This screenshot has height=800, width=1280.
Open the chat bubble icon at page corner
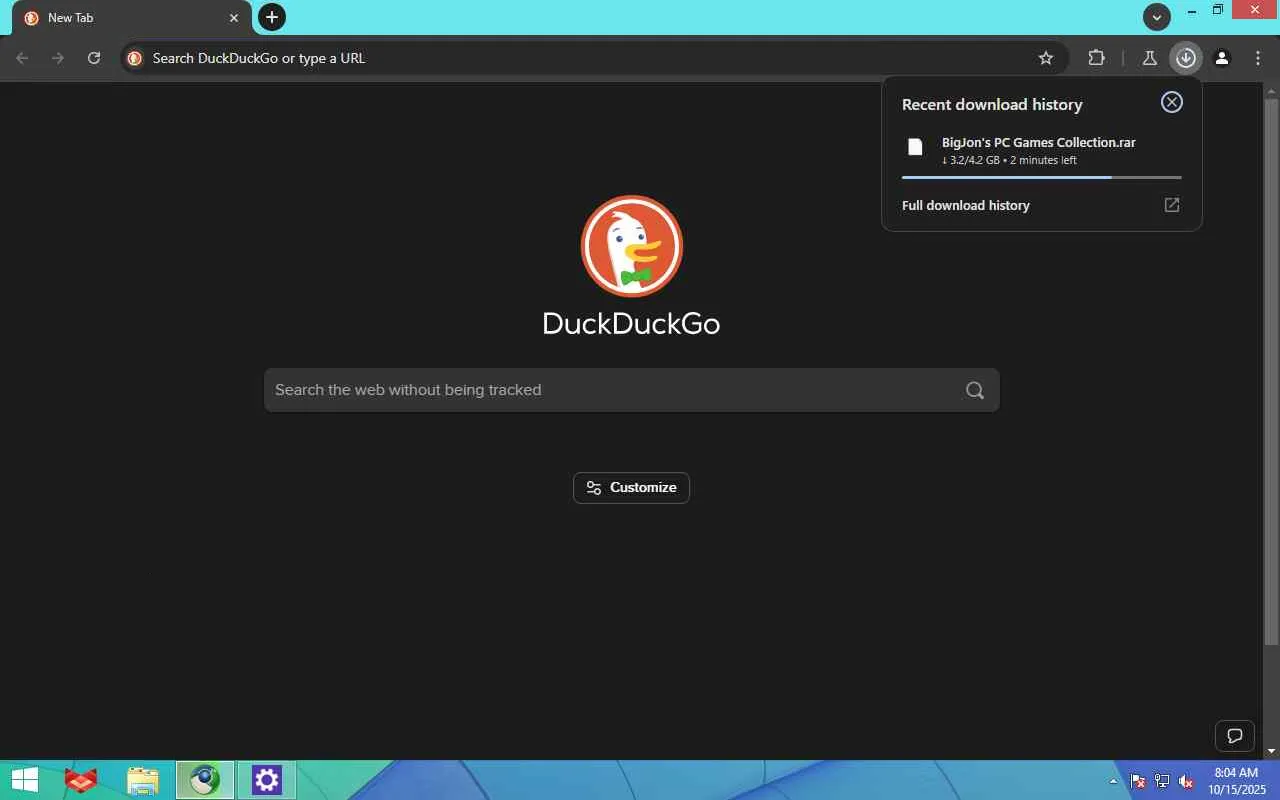1235,737
